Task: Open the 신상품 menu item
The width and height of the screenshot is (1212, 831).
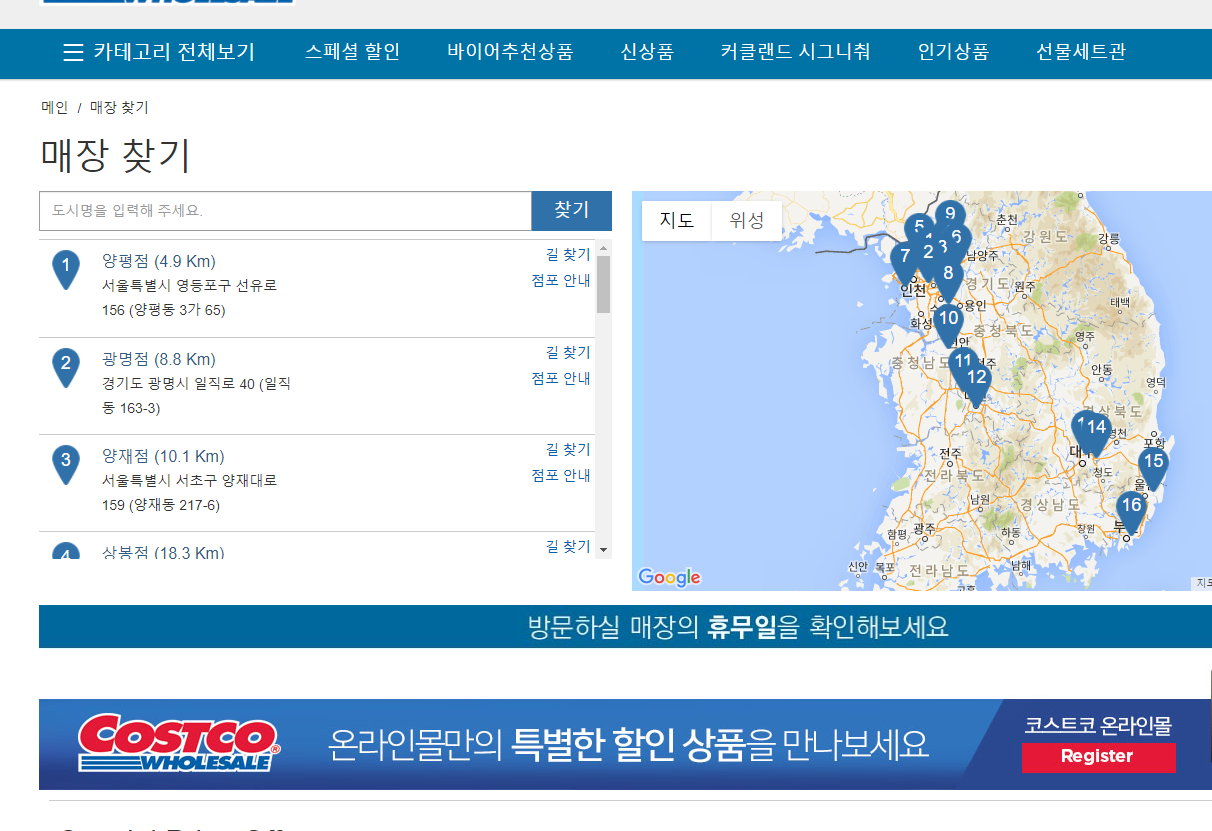Action: (x=647, y=52)
